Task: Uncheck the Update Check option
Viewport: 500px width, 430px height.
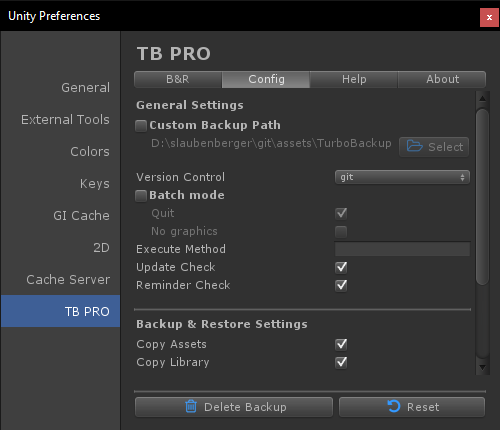Action: (x=341, y=267)
